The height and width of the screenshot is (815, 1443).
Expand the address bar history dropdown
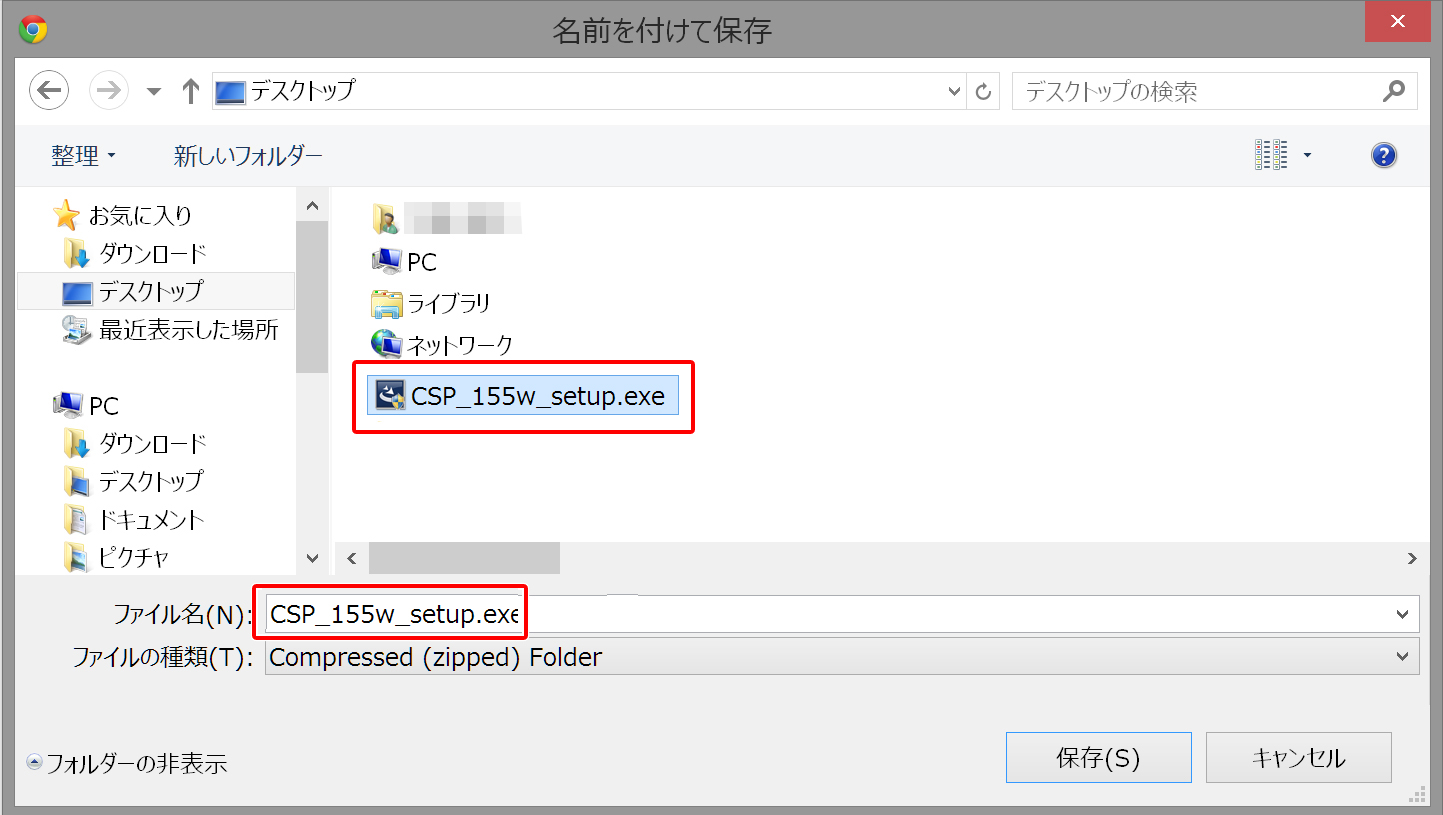point(953,92)
